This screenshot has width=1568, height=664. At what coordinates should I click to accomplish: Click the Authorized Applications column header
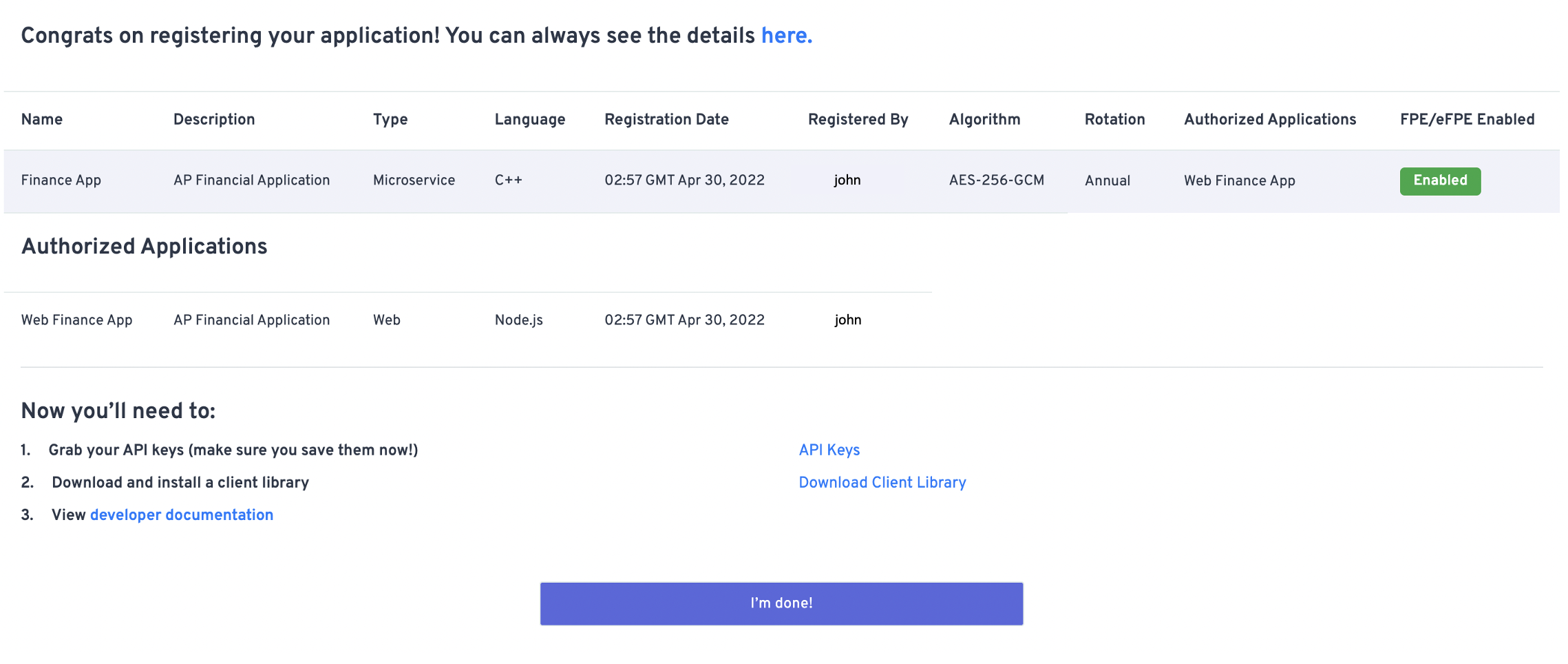click(1270, 119)
